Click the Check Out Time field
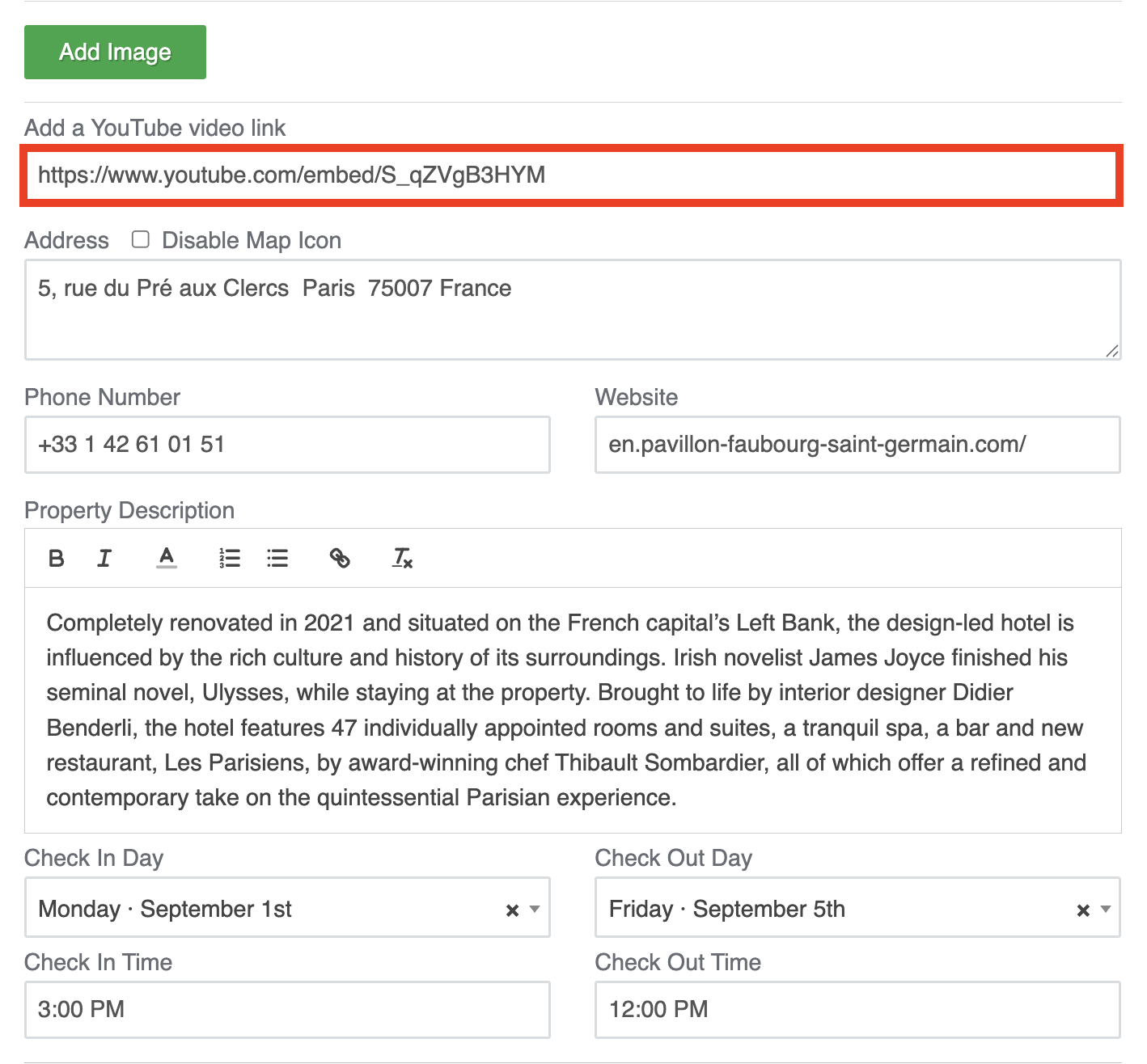 tap(857, 1010)
